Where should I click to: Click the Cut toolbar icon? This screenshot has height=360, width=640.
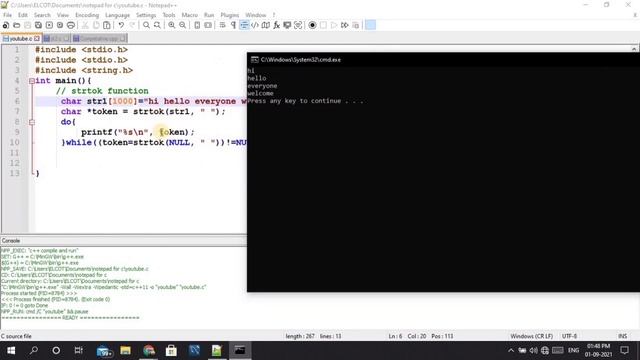pos(85,25)
